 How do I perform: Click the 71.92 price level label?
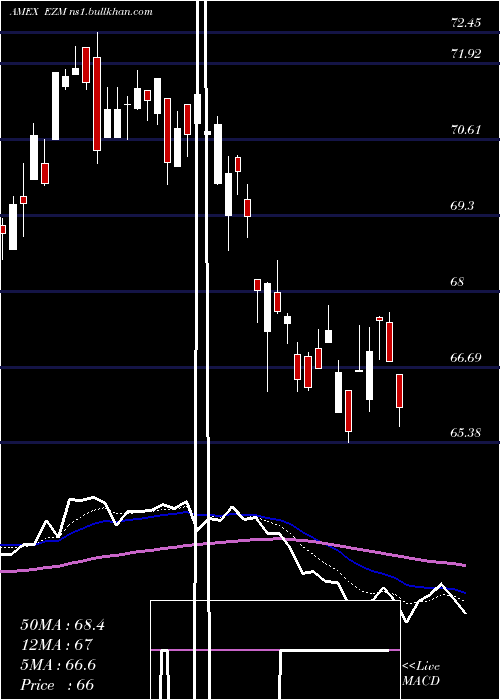pos(466,54)
